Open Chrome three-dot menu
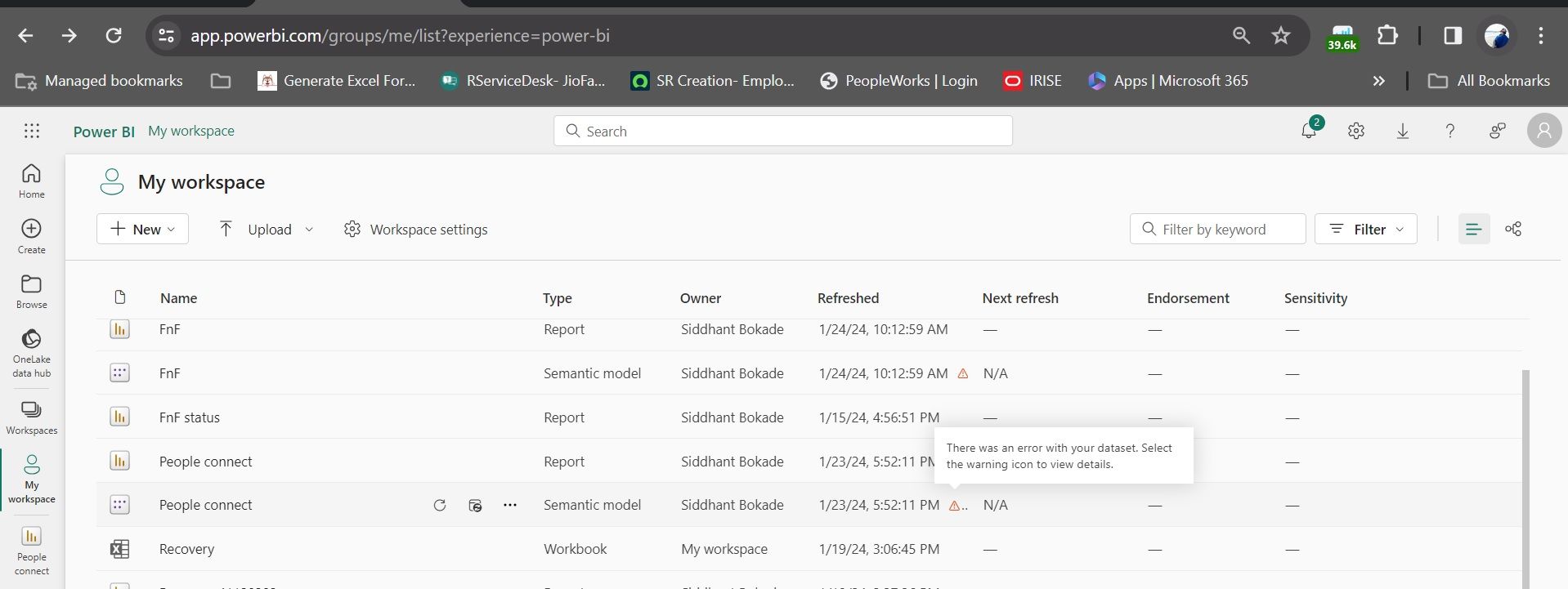Image resolution: width=1568 pixels, height=589 pixels. 1541,35
